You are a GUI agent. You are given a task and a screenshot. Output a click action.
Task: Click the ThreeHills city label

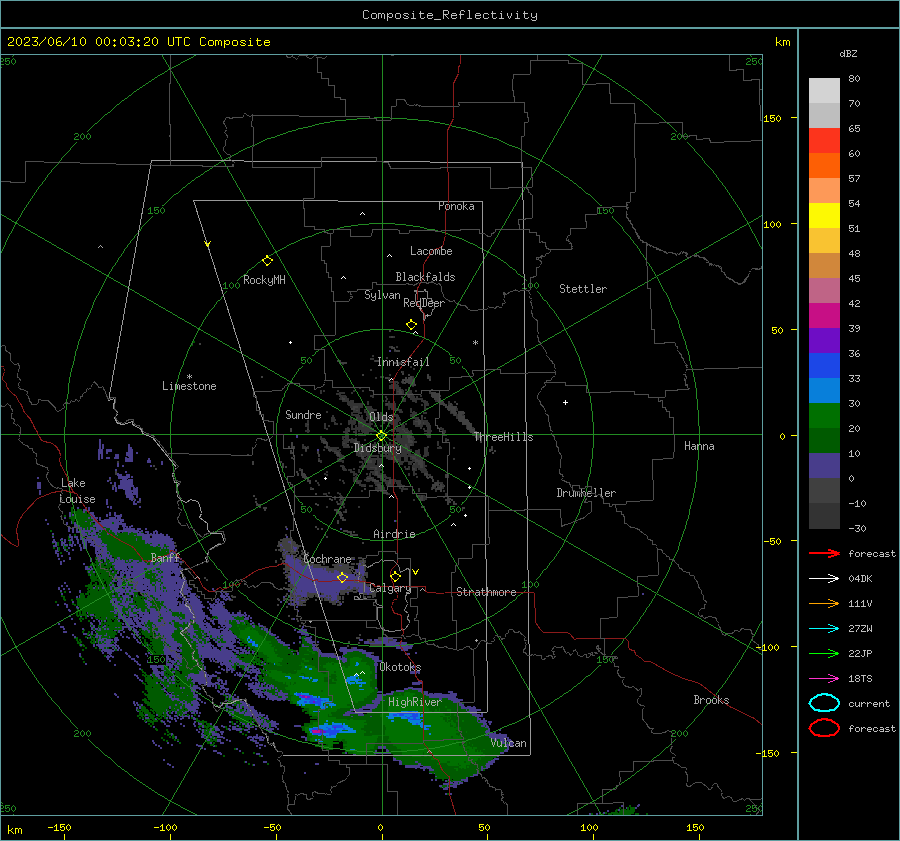click(x=503, y=437)
